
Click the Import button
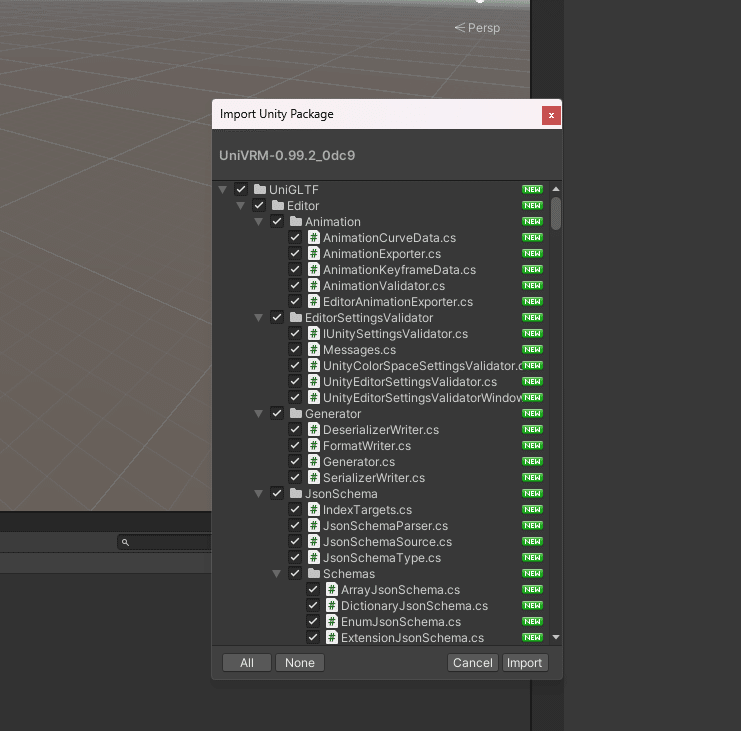(x=525, y=662)
